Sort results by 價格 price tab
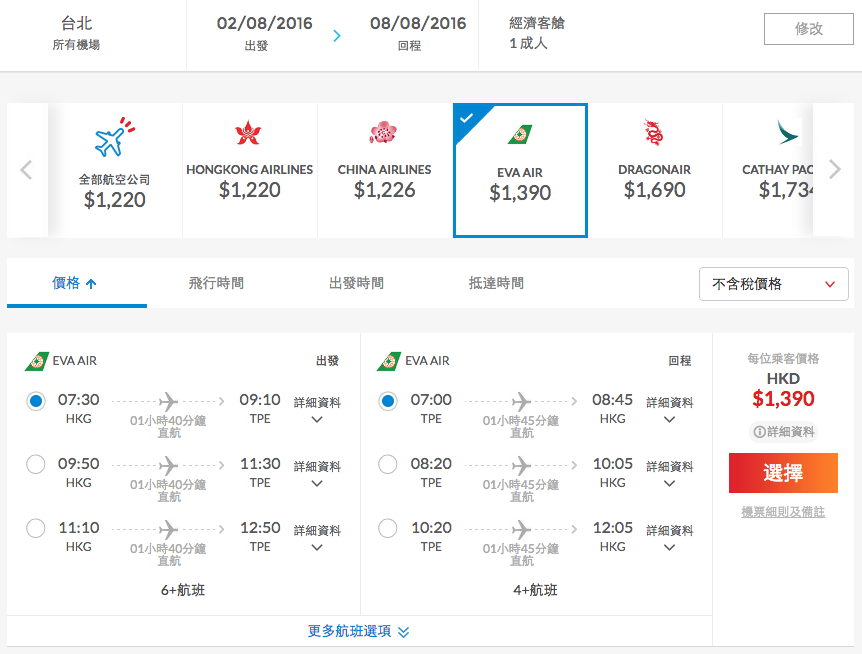The height and width of the screenshot is (654, 862). coord(76,283)
